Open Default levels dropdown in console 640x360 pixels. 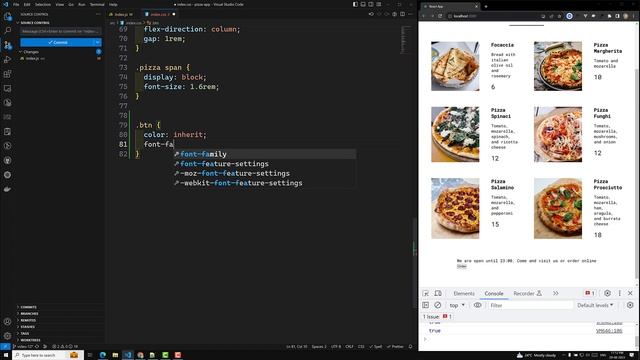coord(595,305)
